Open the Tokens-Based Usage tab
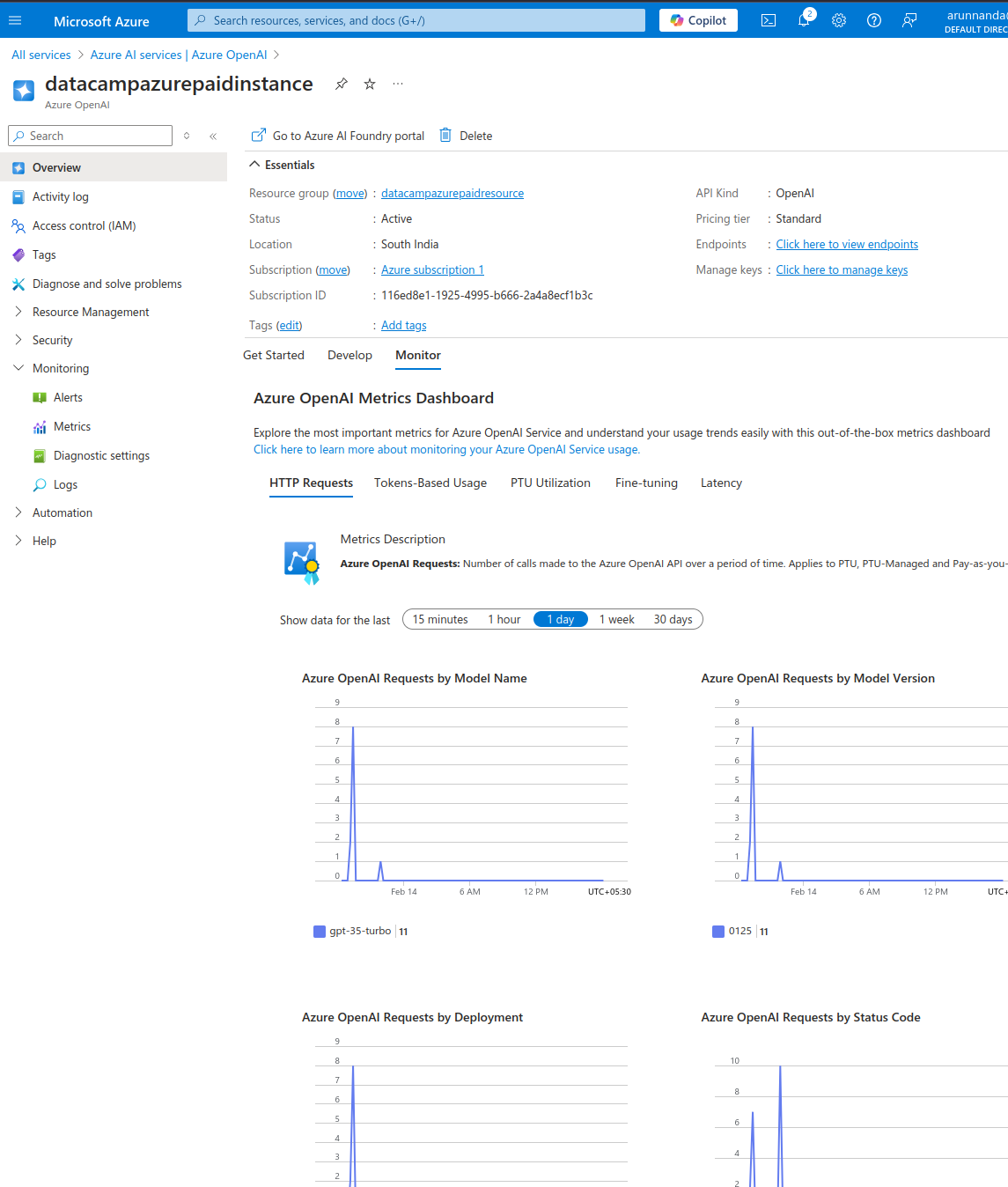 point(430,483)
